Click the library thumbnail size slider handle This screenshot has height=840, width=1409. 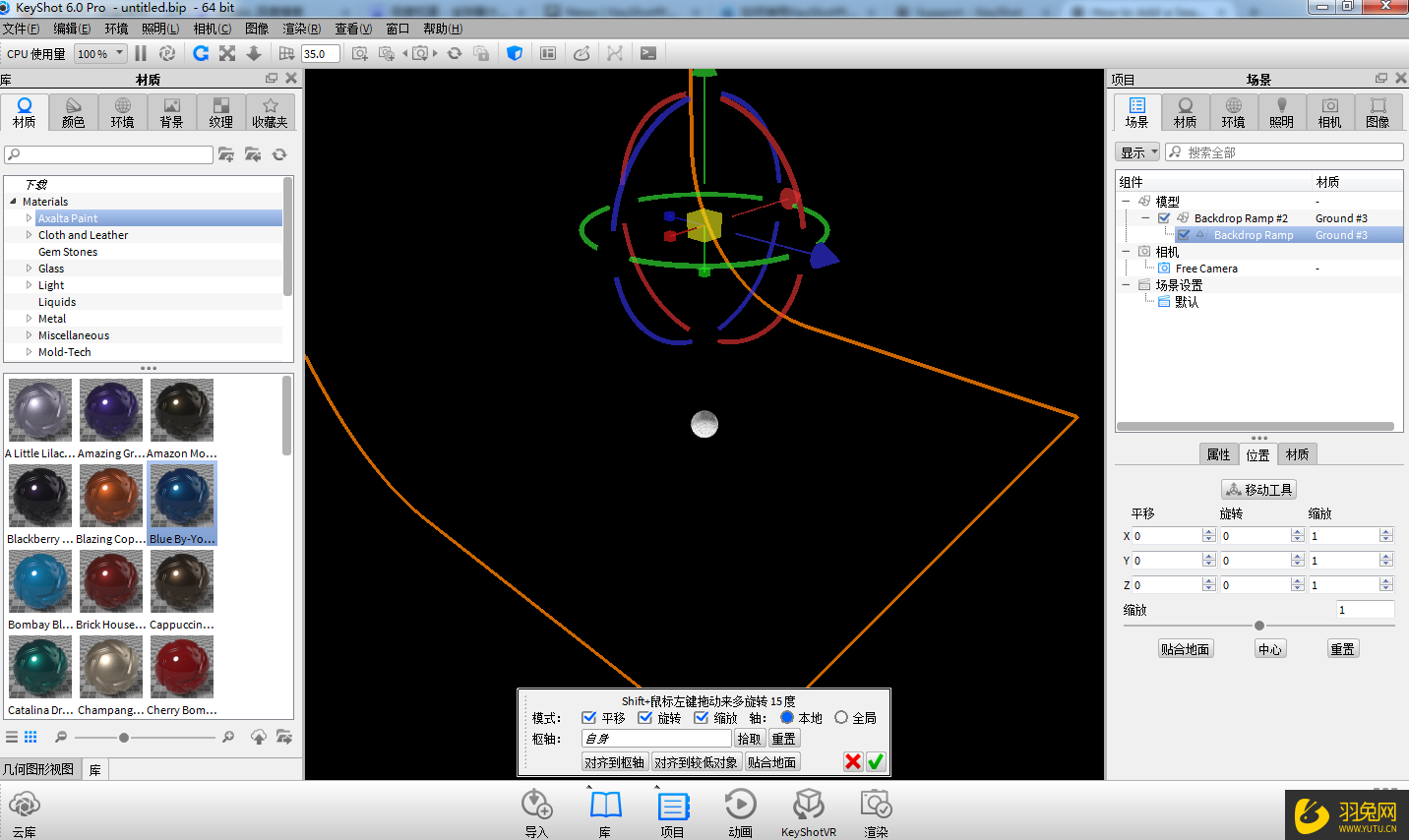click(123, 737)
